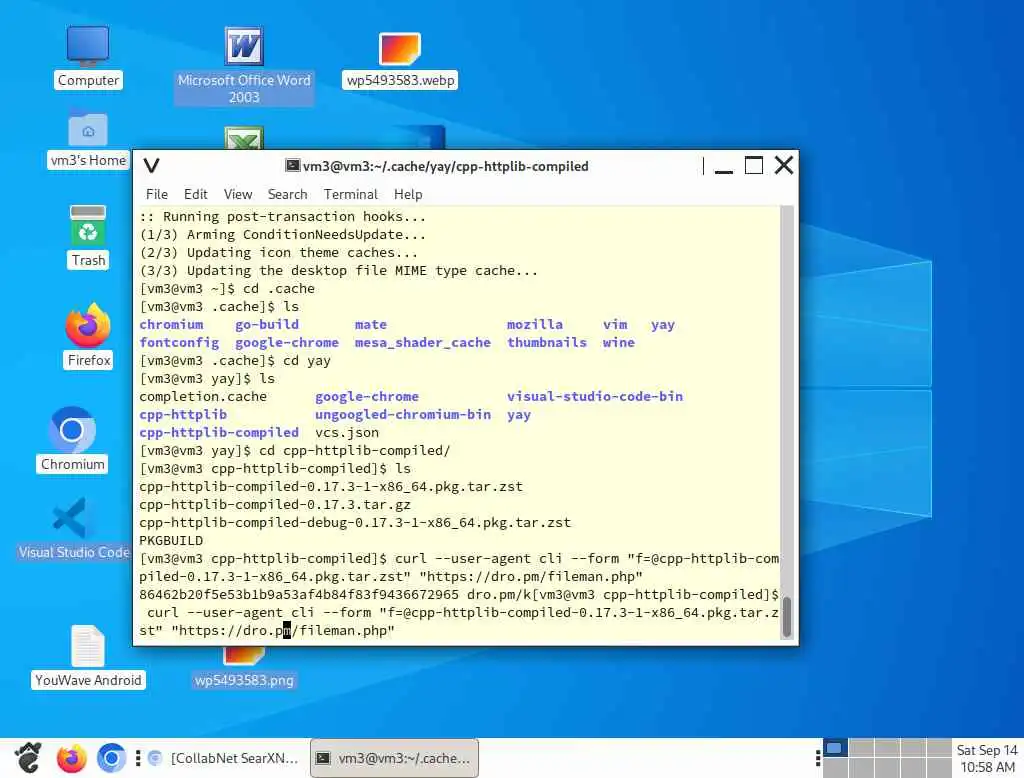Open the Terminal menu

351,195
